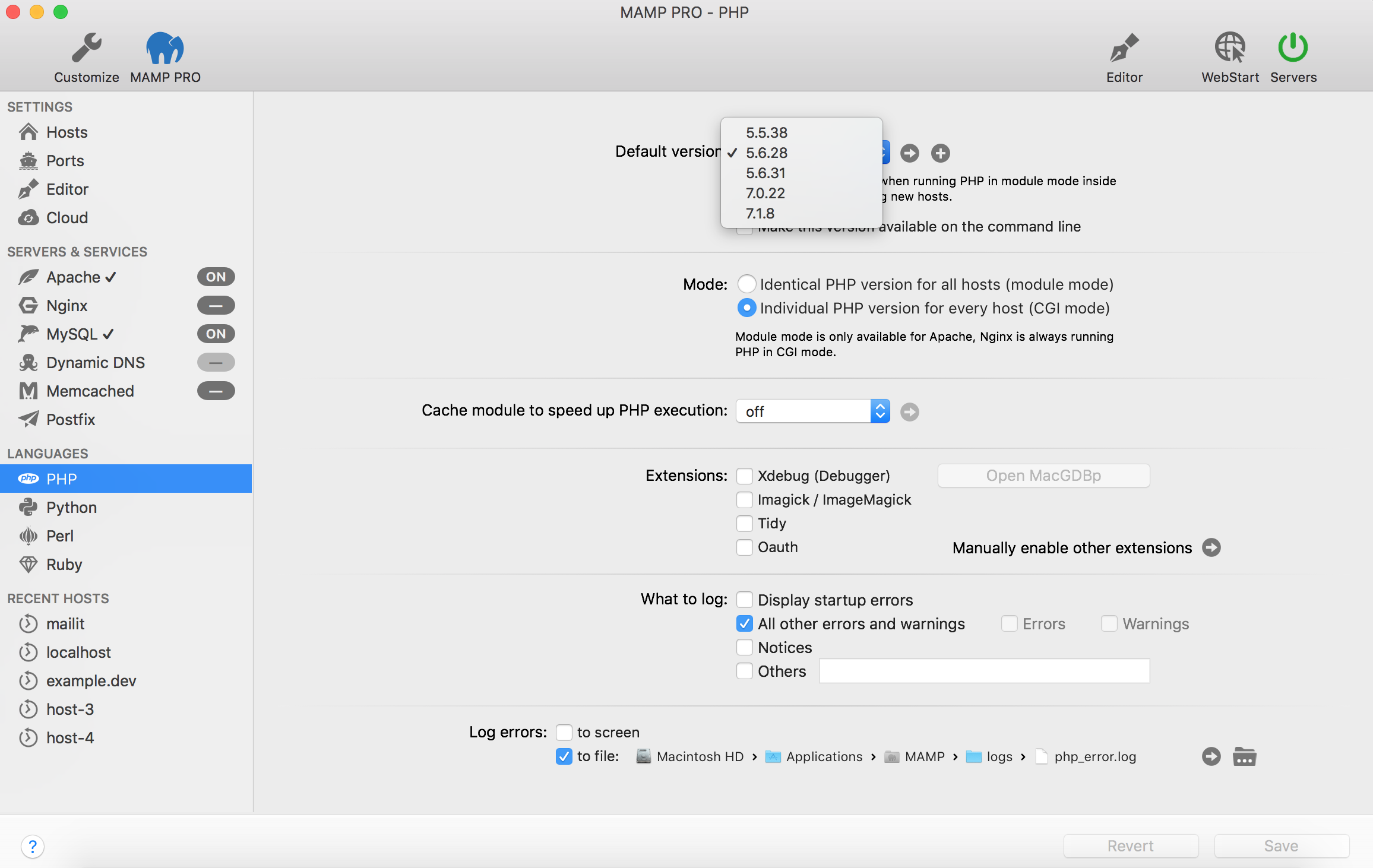Click the green Servers power icon
The image size is (1373, 868).
point(1293,47)
